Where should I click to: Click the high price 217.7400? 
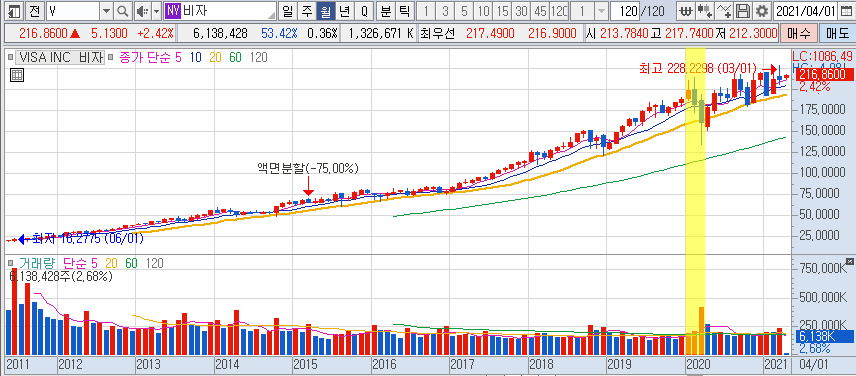[689, 33]
